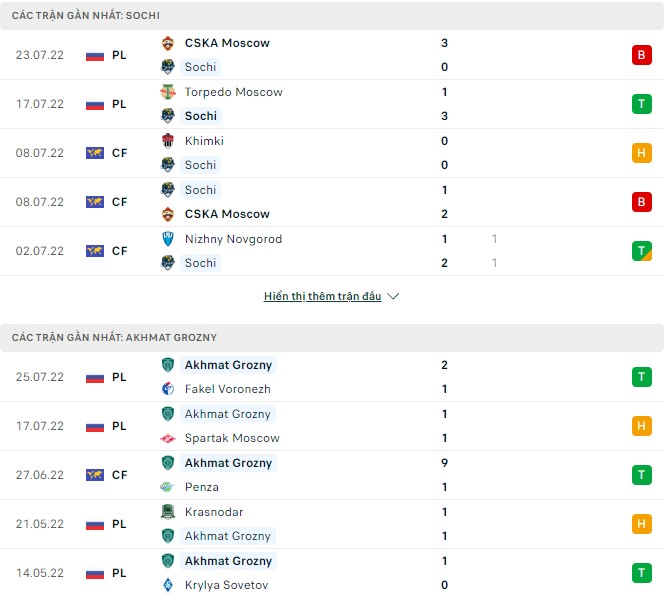The width and height of the screenshot is (670, 595).
Task: Click the green T badge for Torpedo Moscow vs Sochi
Action: click(641, 104)
